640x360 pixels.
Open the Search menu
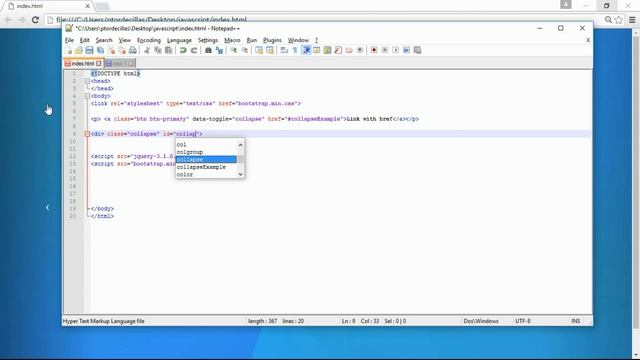(x=104, y=40)
